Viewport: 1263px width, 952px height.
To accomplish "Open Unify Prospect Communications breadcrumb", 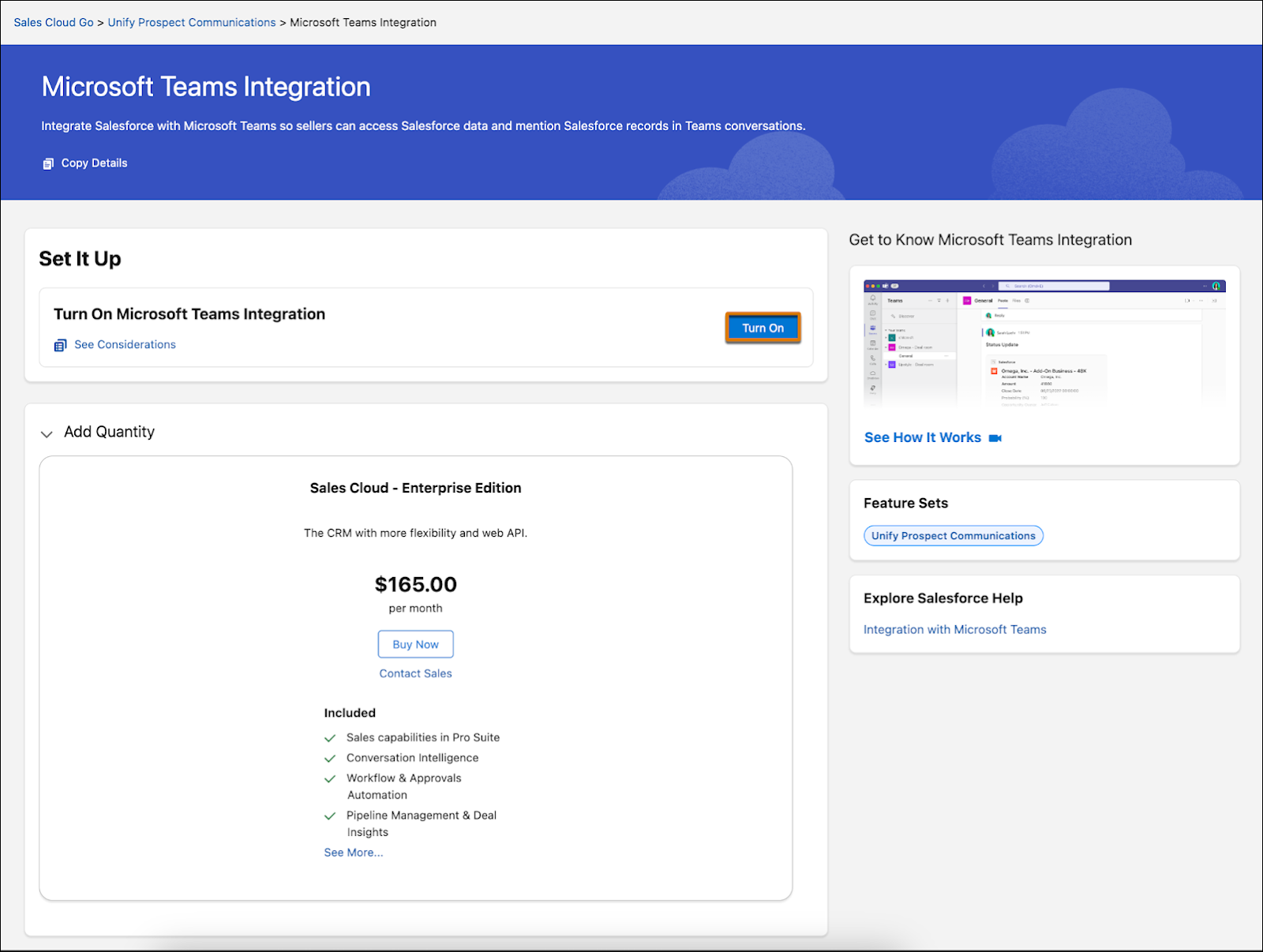I will coord(191,22).
